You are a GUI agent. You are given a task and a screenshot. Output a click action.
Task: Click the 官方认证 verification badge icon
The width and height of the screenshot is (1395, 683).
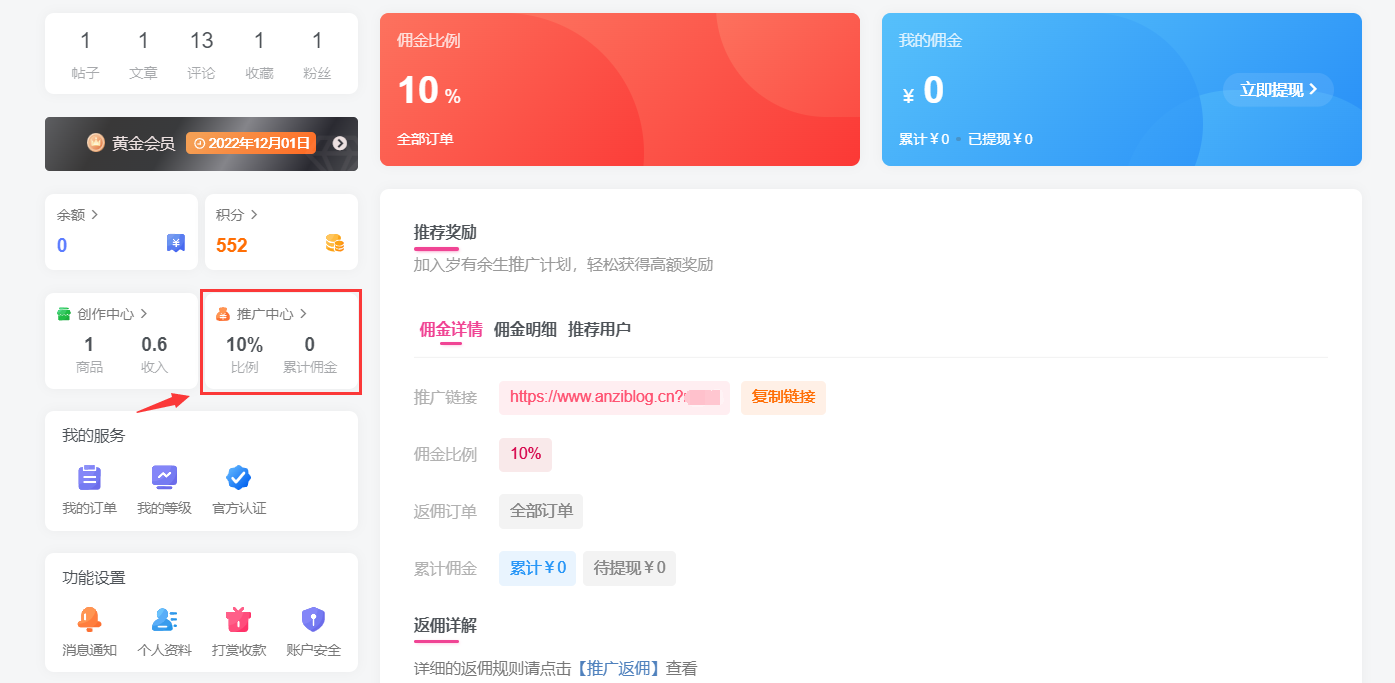pyautogui.click(x=239, y=478)
